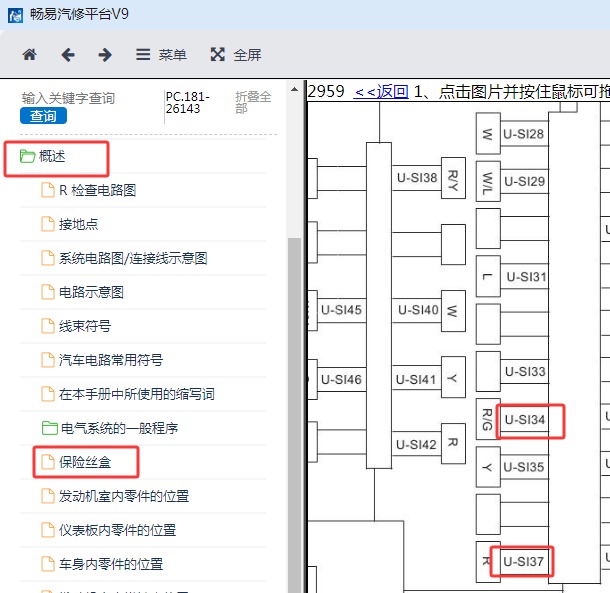The height and width of the screenshot is (593, 610).
Task: Click document icon beside 电路示意图
Action: coord(48,292)
